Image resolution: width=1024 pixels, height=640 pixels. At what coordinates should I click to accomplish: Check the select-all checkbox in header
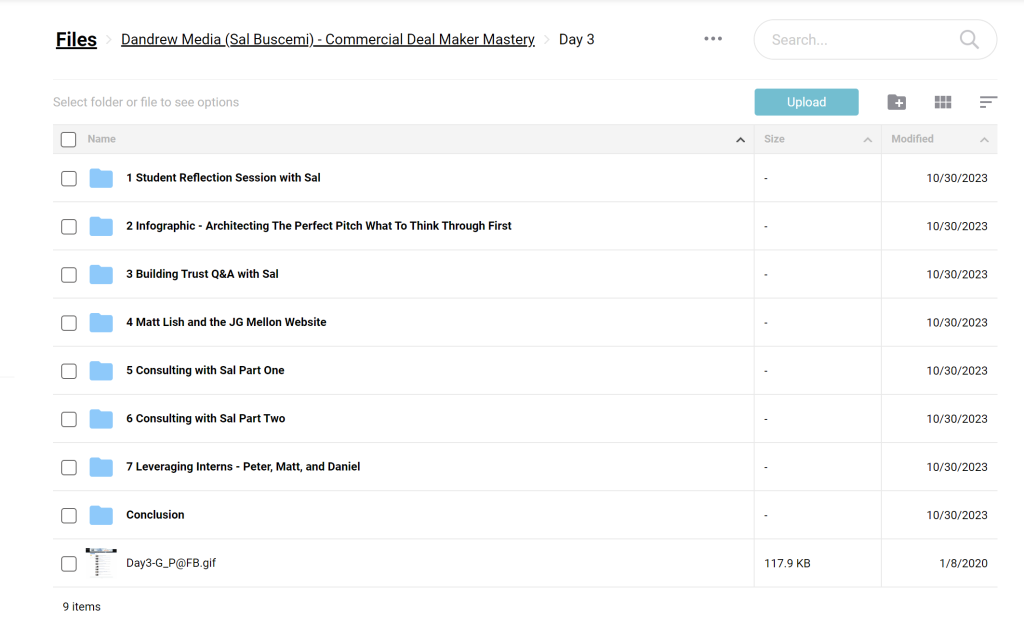(68, 140)
